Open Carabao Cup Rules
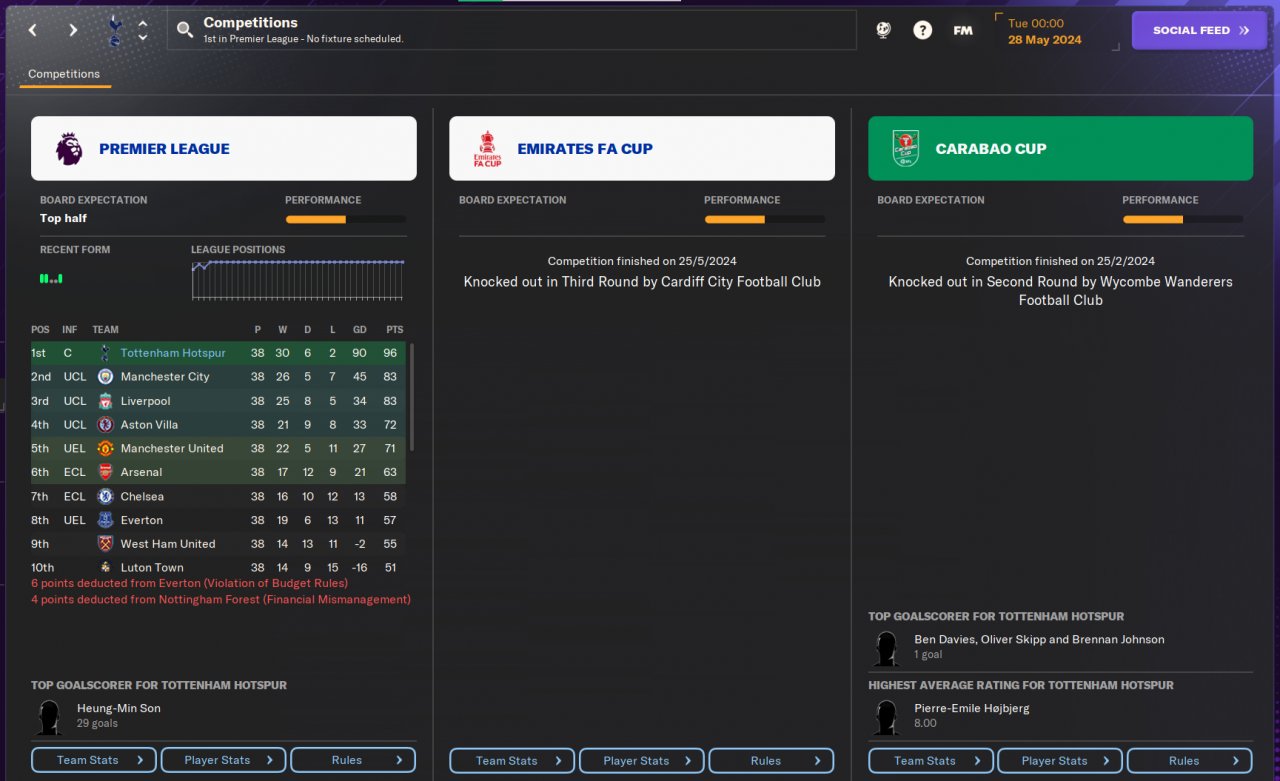Screen dimensions: 1280x781 [1190, 761]
